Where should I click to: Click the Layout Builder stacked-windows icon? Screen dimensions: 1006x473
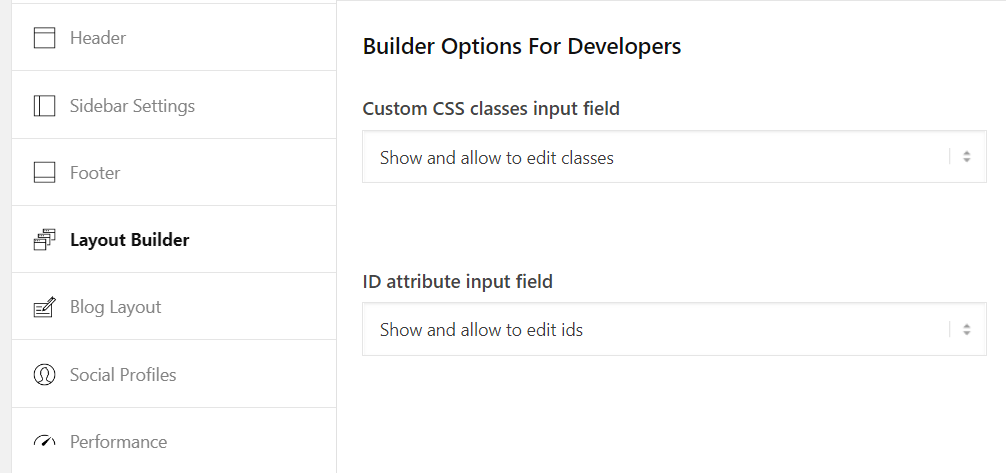coord(44,240)
